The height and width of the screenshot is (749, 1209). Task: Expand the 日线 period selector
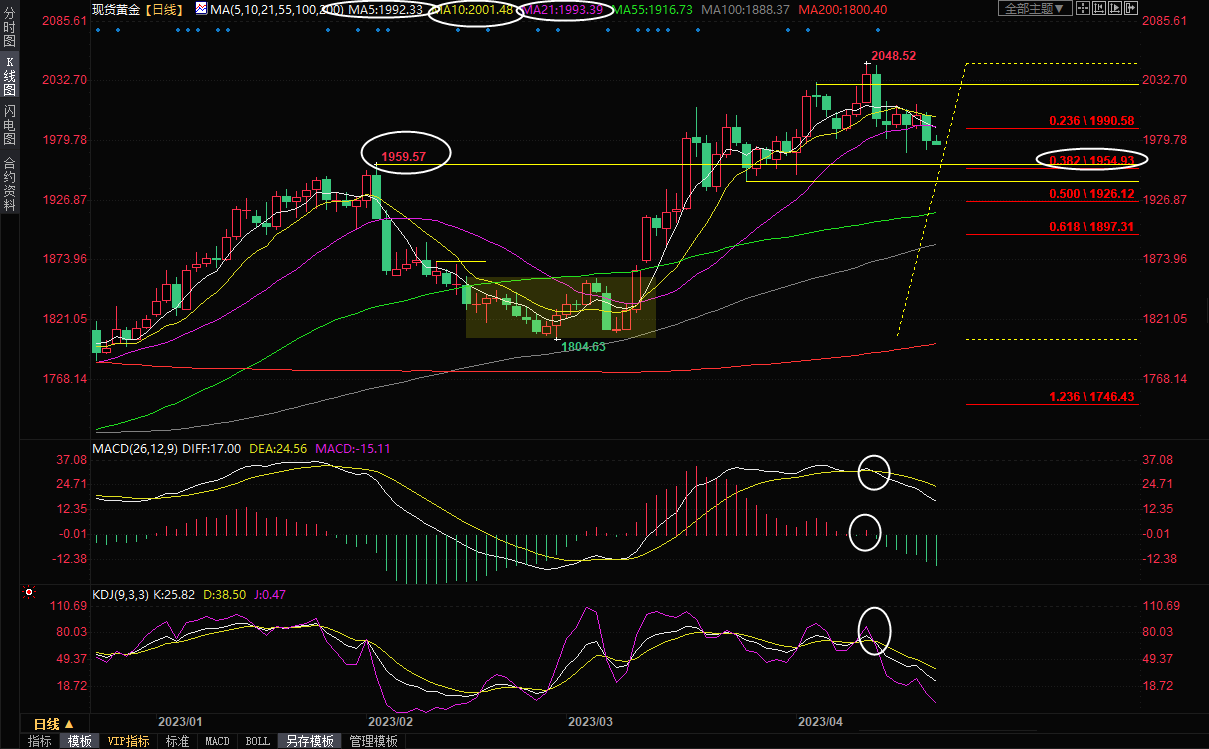coord(53,724)
